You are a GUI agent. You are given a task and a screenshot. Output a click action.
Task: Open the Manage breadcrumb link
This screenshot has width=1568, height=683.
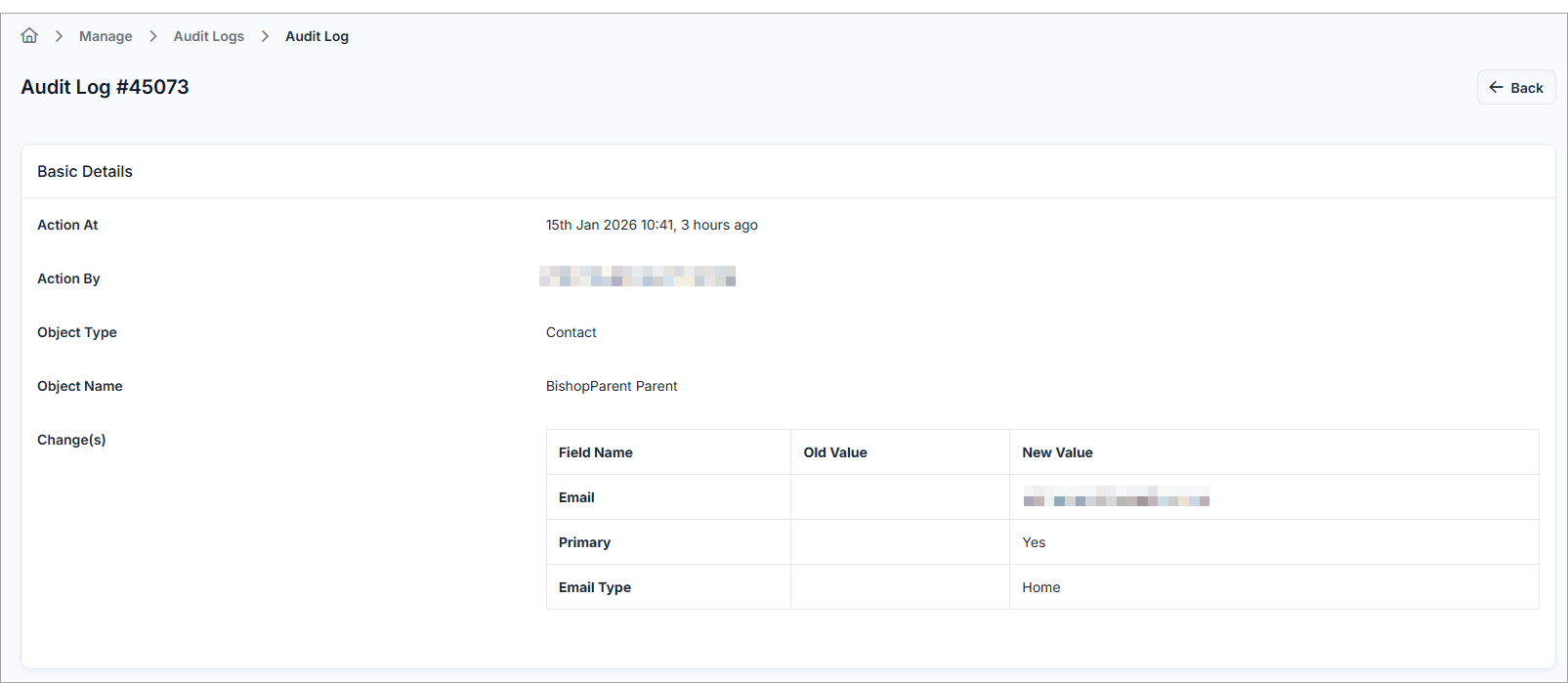click(106, 36)
